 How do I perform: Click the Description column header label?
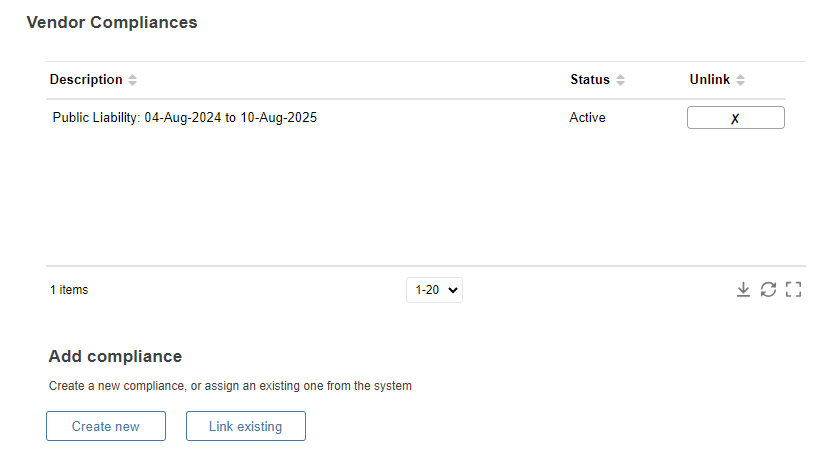click(86, 80)
